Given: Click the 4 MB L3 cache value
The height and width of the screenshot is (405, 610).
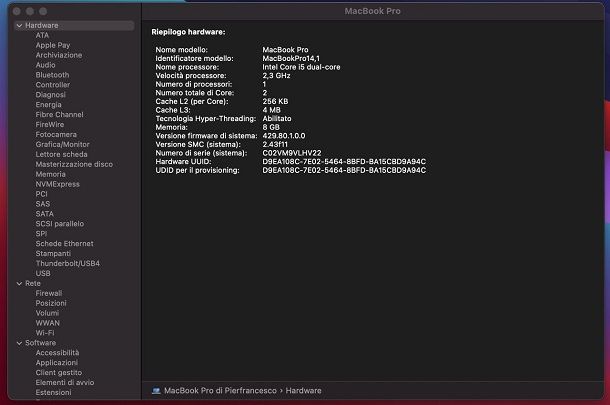Looking at the screenshot, I should click(271, 110).
